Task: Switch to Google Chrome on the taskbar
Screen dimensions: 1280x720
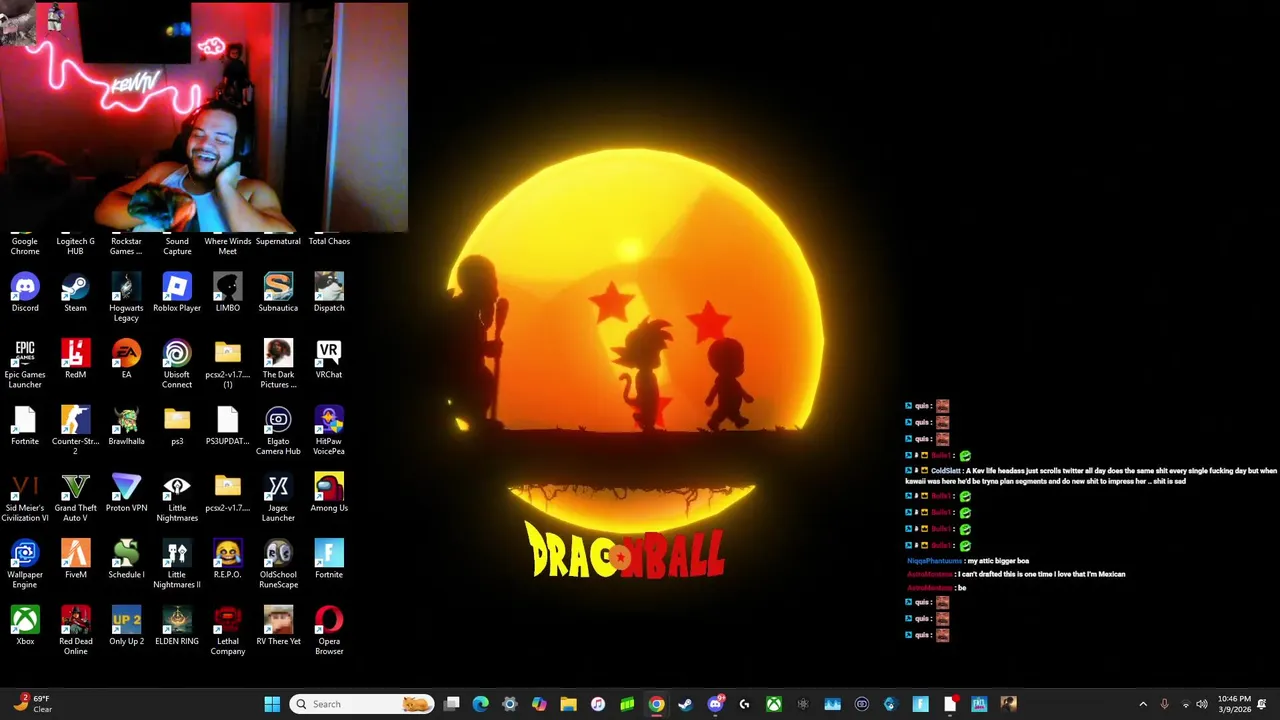Action: pos(656,704)
